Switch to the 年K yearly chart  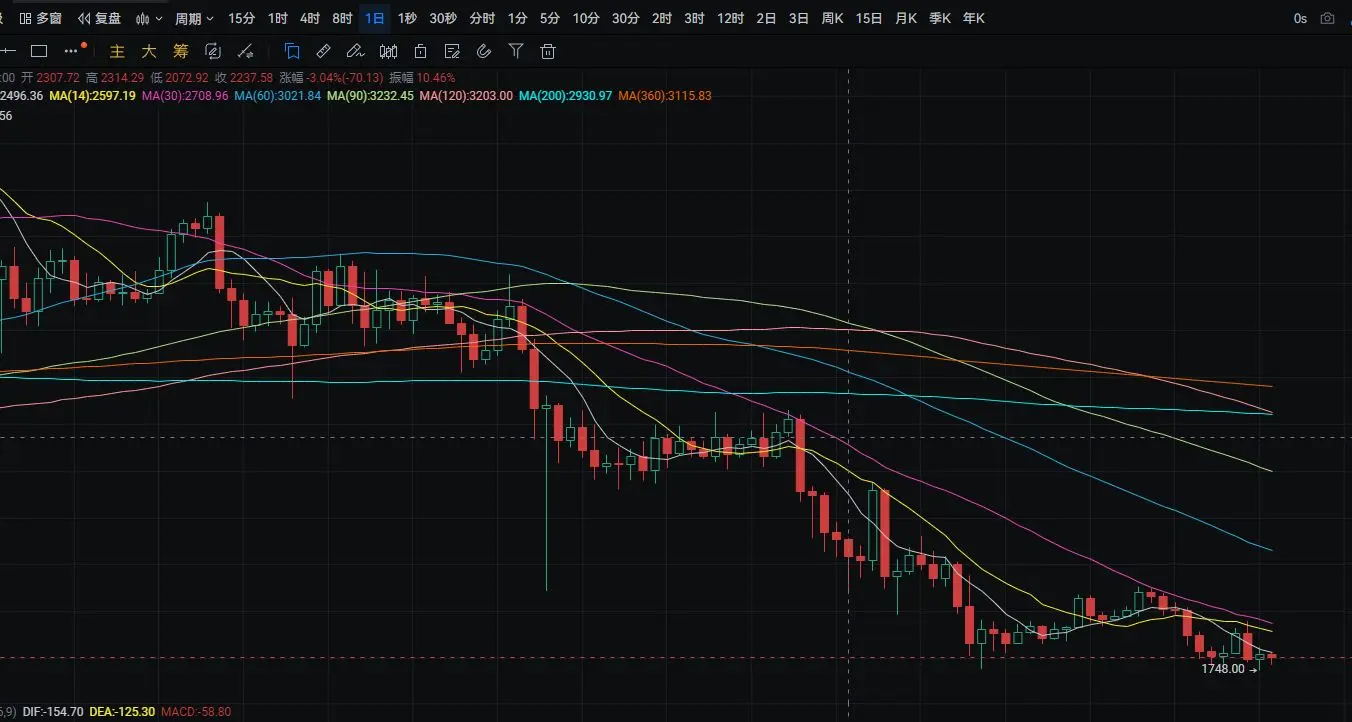973,18
